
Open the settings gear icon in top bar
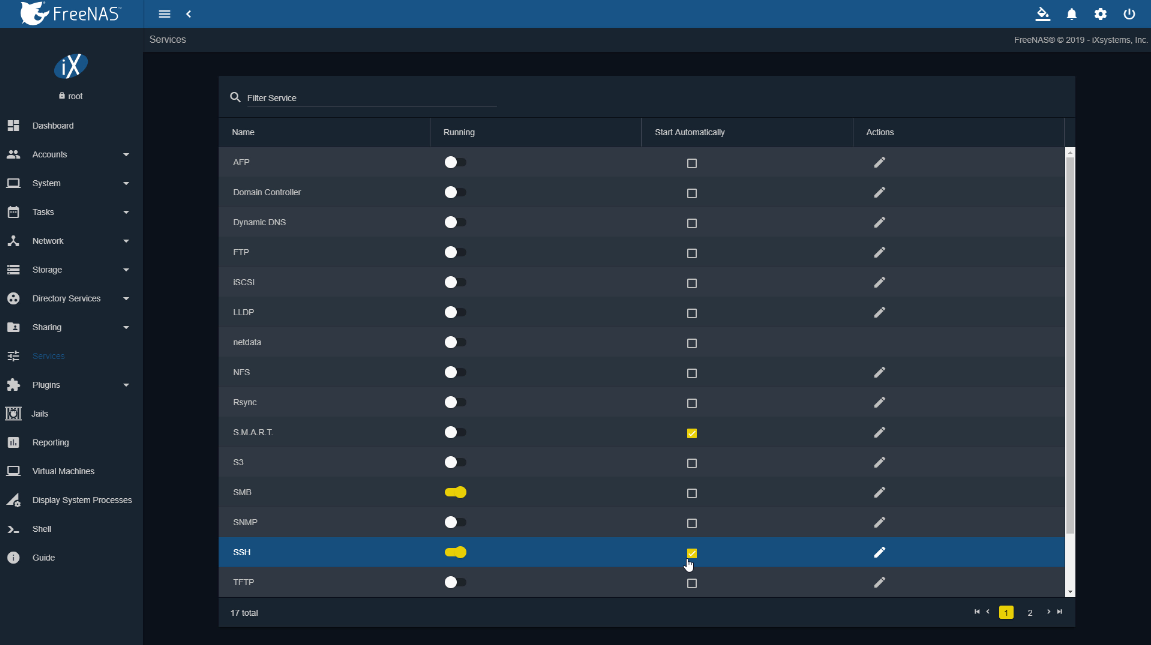pos(1100,14)
